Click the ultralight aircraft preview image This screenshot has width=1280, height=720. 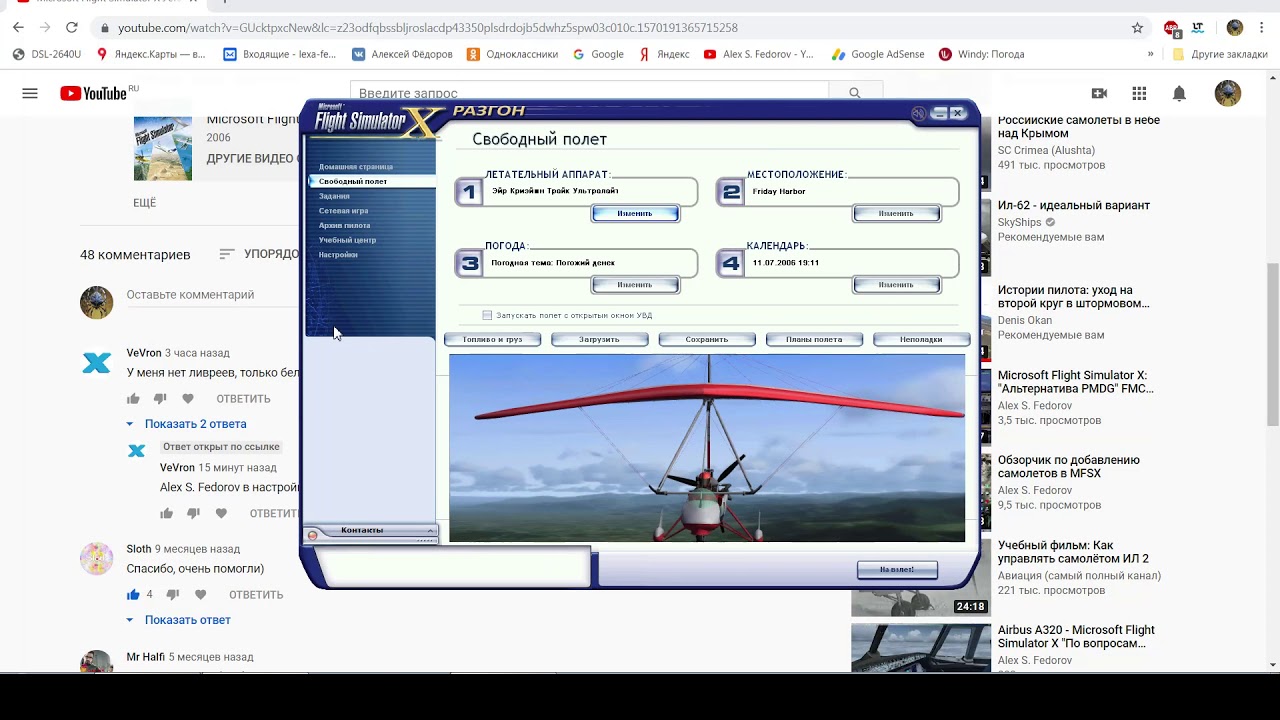pyautogui.click(x=707, y=448)
